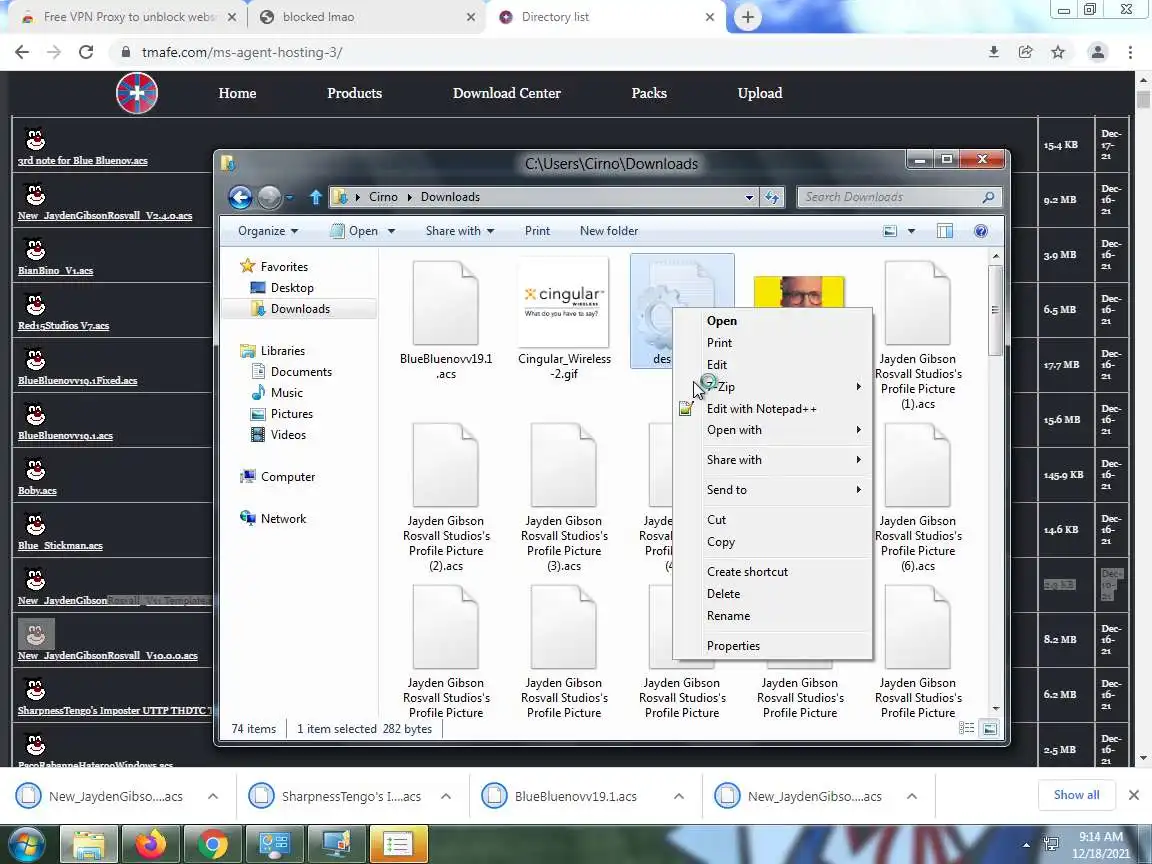
Task: Click Explorer's back navigation arrow
Action: 240,197
